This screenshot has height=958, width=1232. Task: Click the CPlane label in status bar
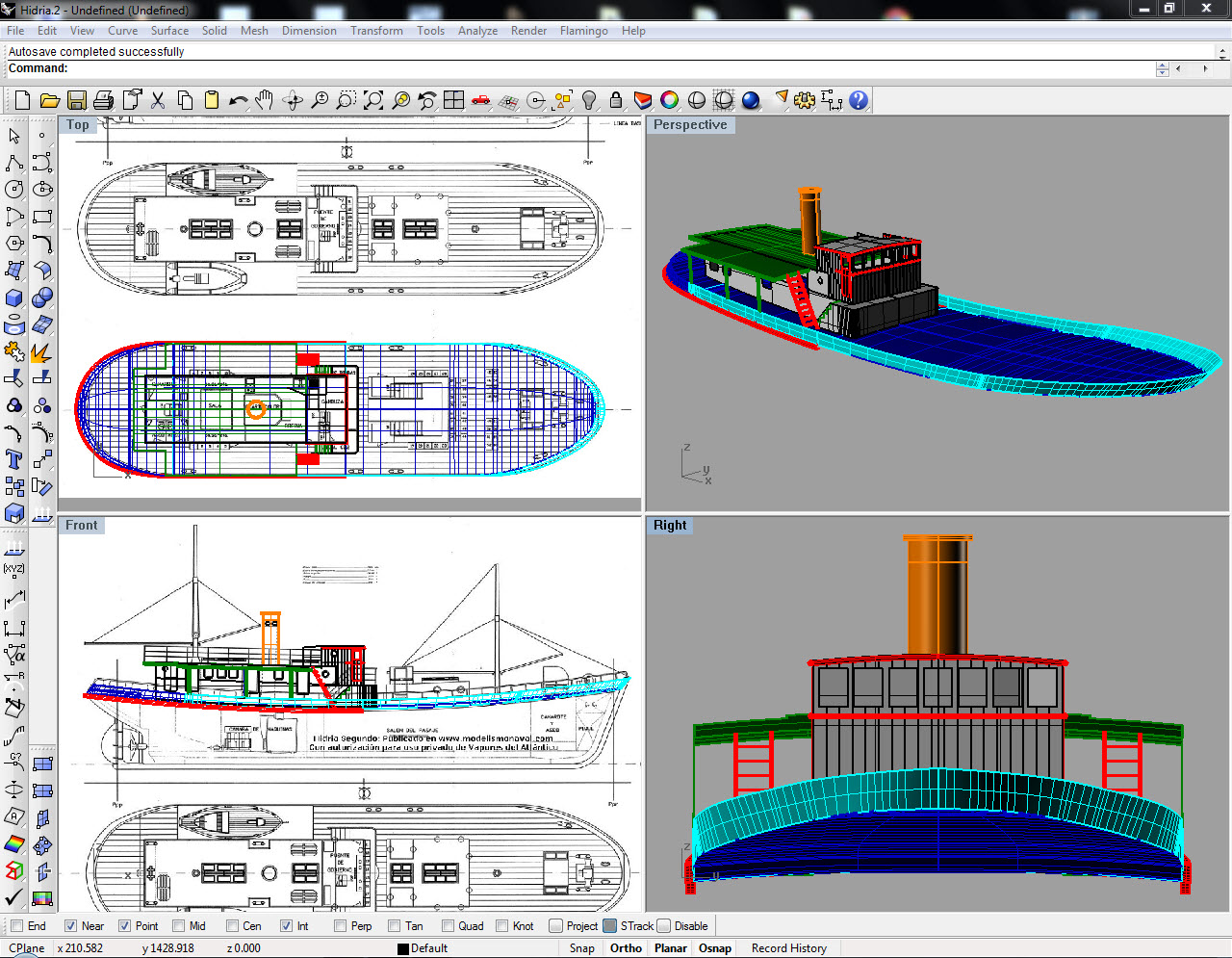pyautogui.click(x=27, y=948)
